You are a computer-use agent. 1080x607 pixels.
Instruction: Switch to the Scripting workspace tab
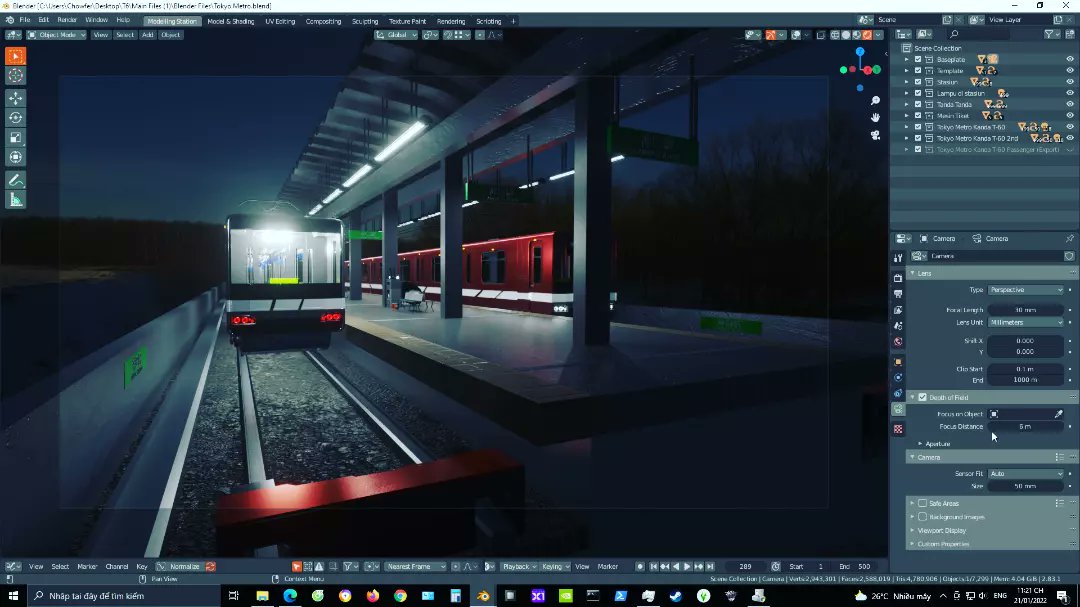click(x=489, y=21)
